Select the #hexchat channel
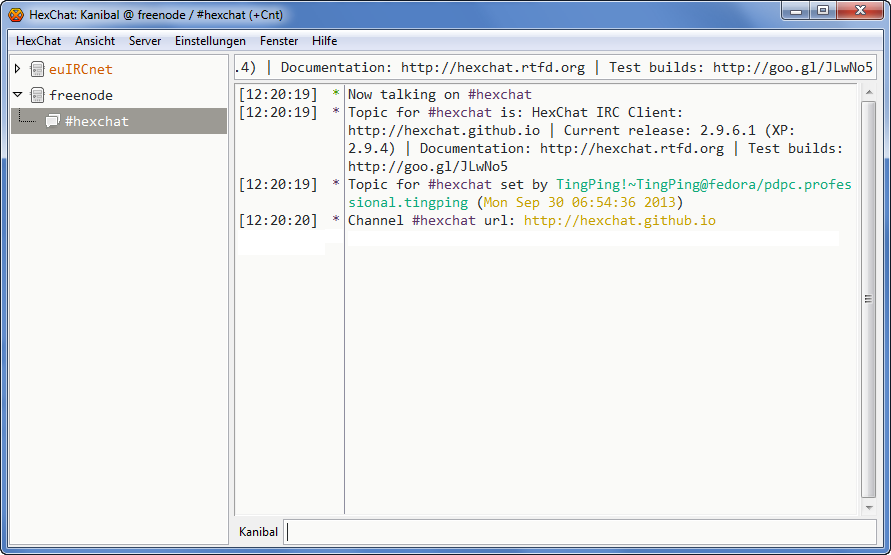Viewport: 891px width, 555px height. (x=119, y=121)
